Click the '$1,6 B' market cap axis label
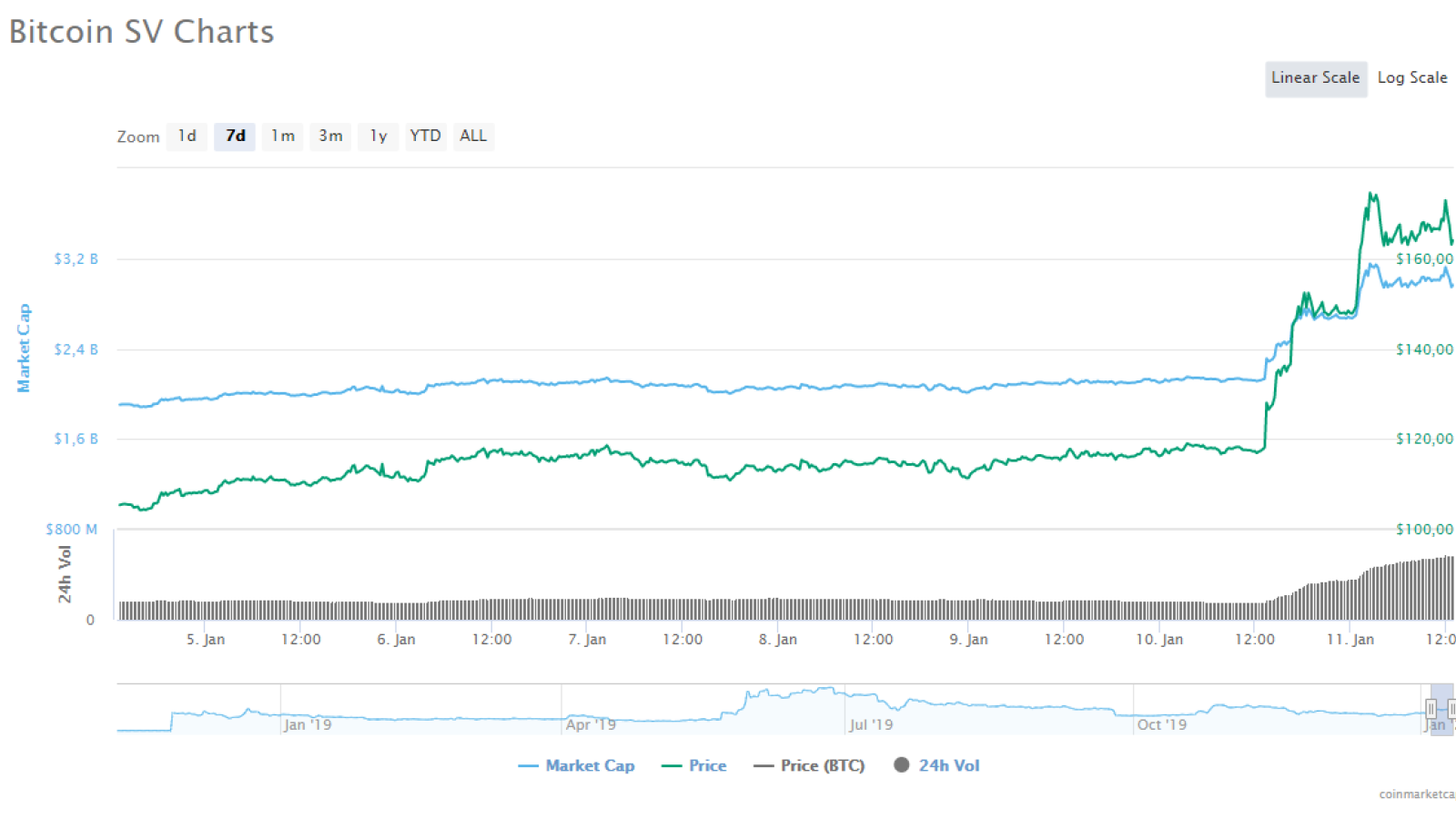This screenshot has width=1456, height=819. click(x=76, y=439)
